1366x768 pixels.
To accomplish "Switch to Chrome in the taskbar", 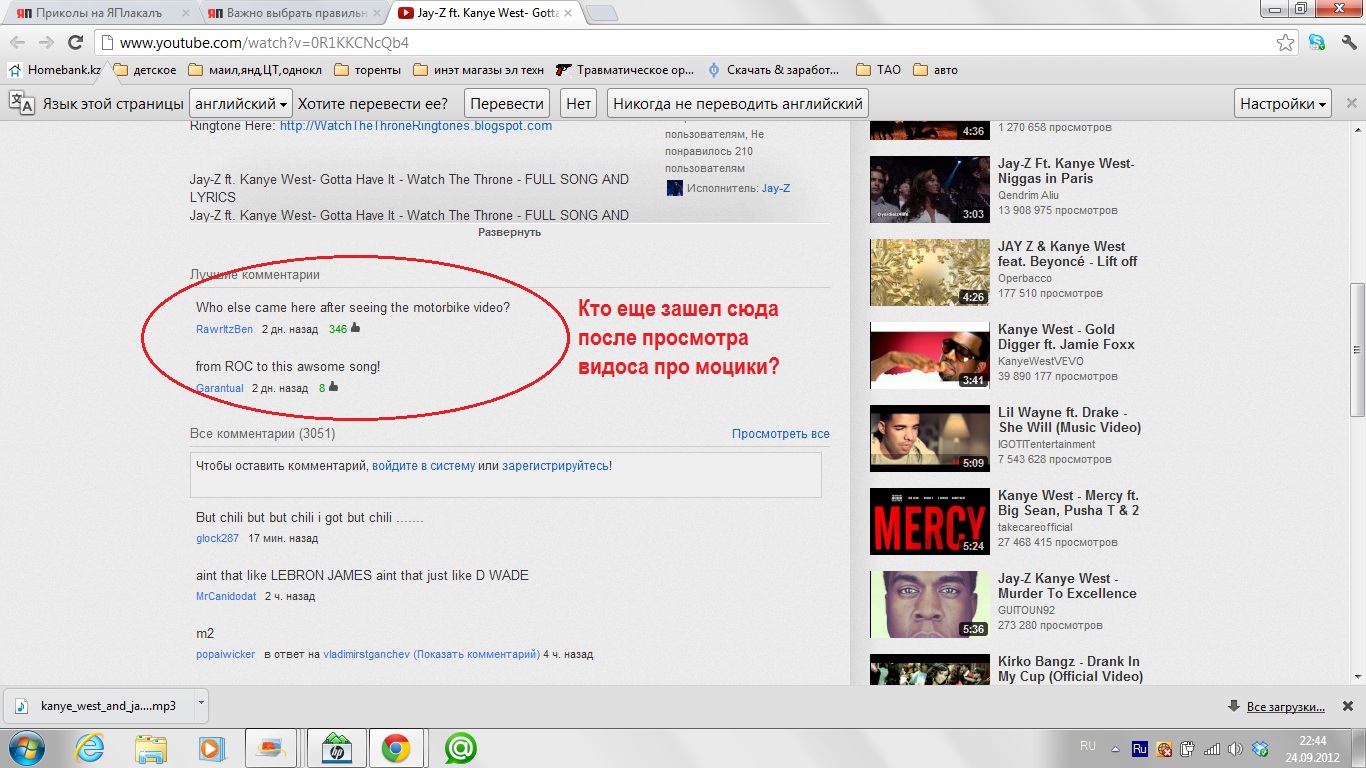I will (x=396, y=748).
